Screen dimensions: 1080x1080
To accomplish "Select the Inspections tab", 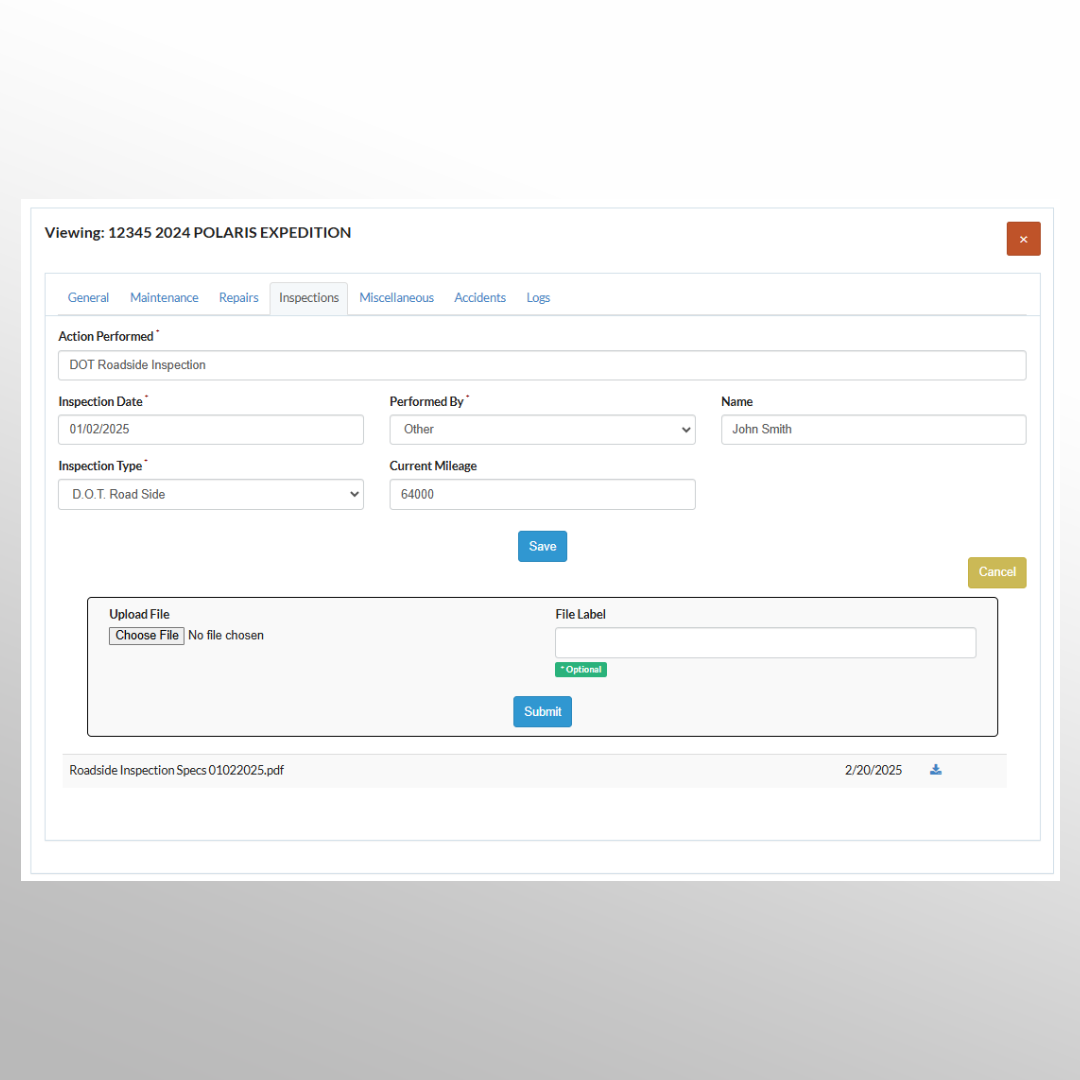I will coord(309,298).
